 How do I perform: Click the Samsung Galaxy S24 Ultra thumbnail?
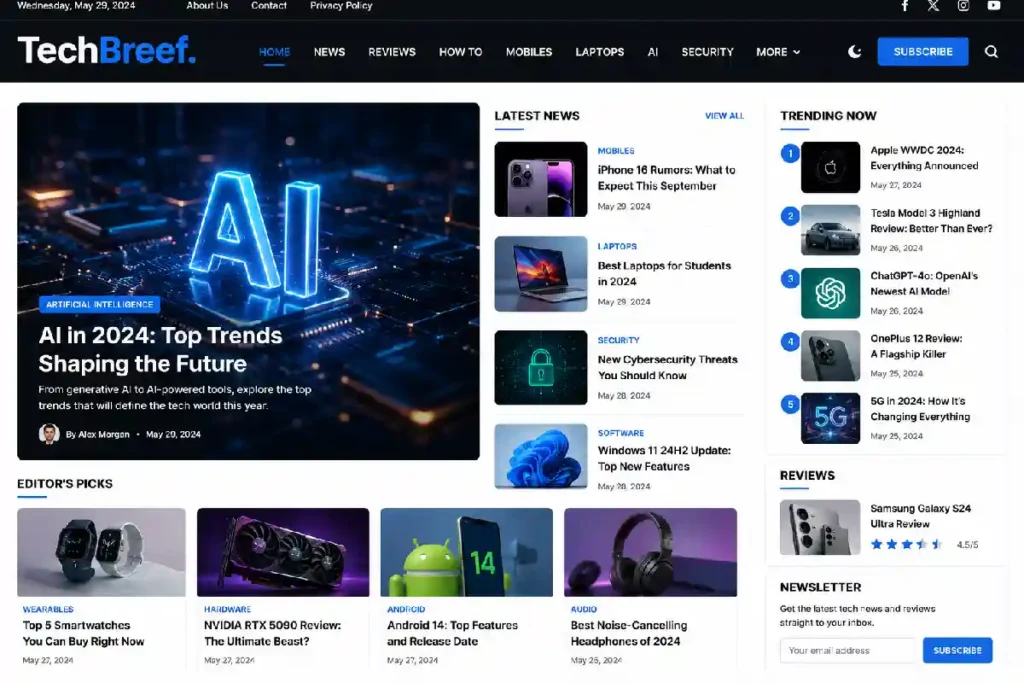820,528
